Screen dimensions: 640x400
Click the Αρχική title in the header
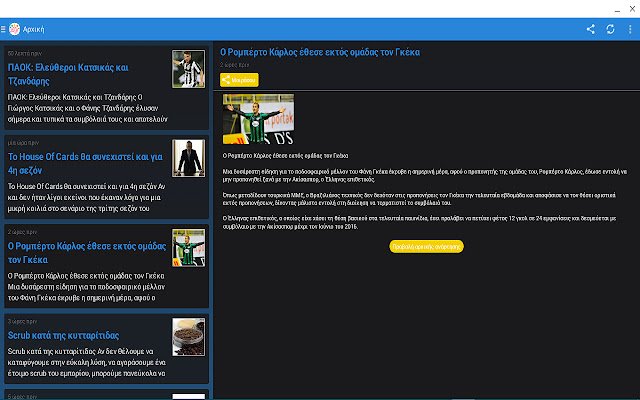(x=33, y=29)
